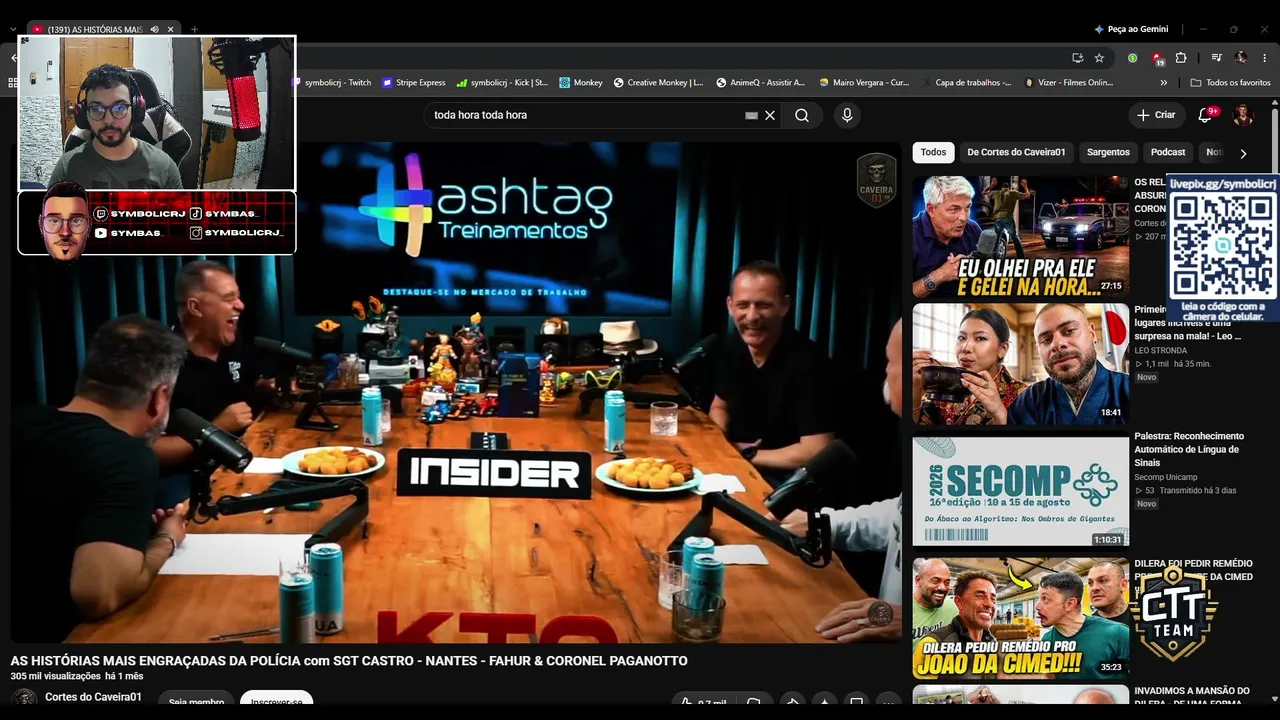Open a new browser tab

[x=195, y=30]
